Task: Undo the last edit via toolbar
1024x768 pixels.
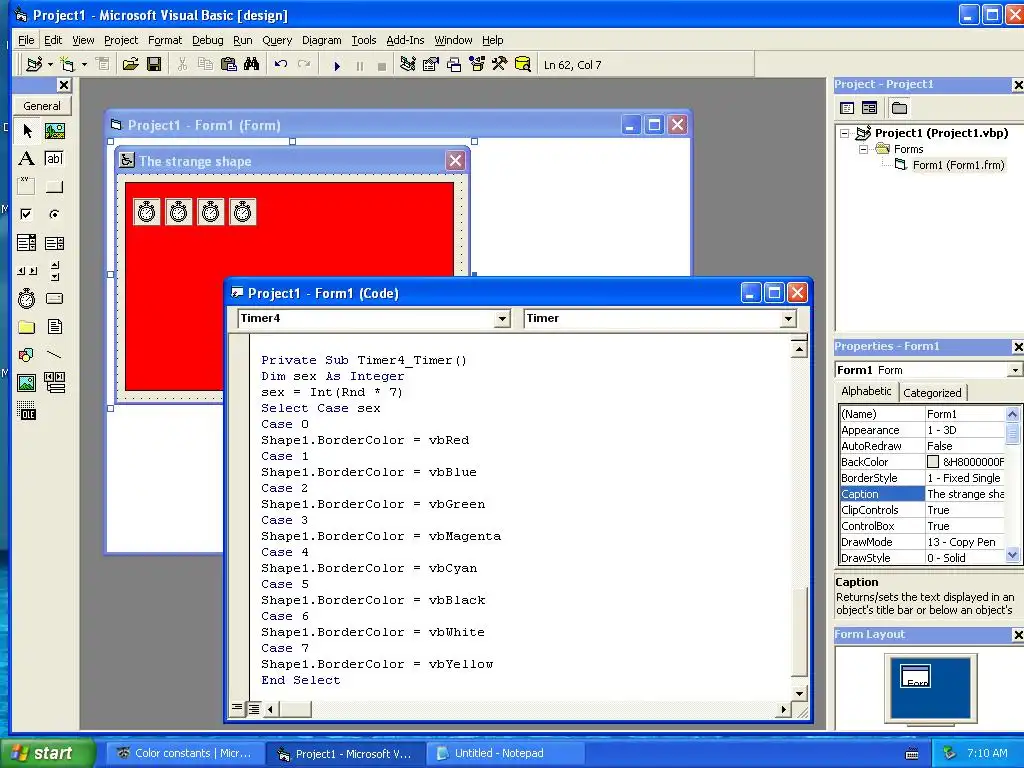Action: point(281,65)
